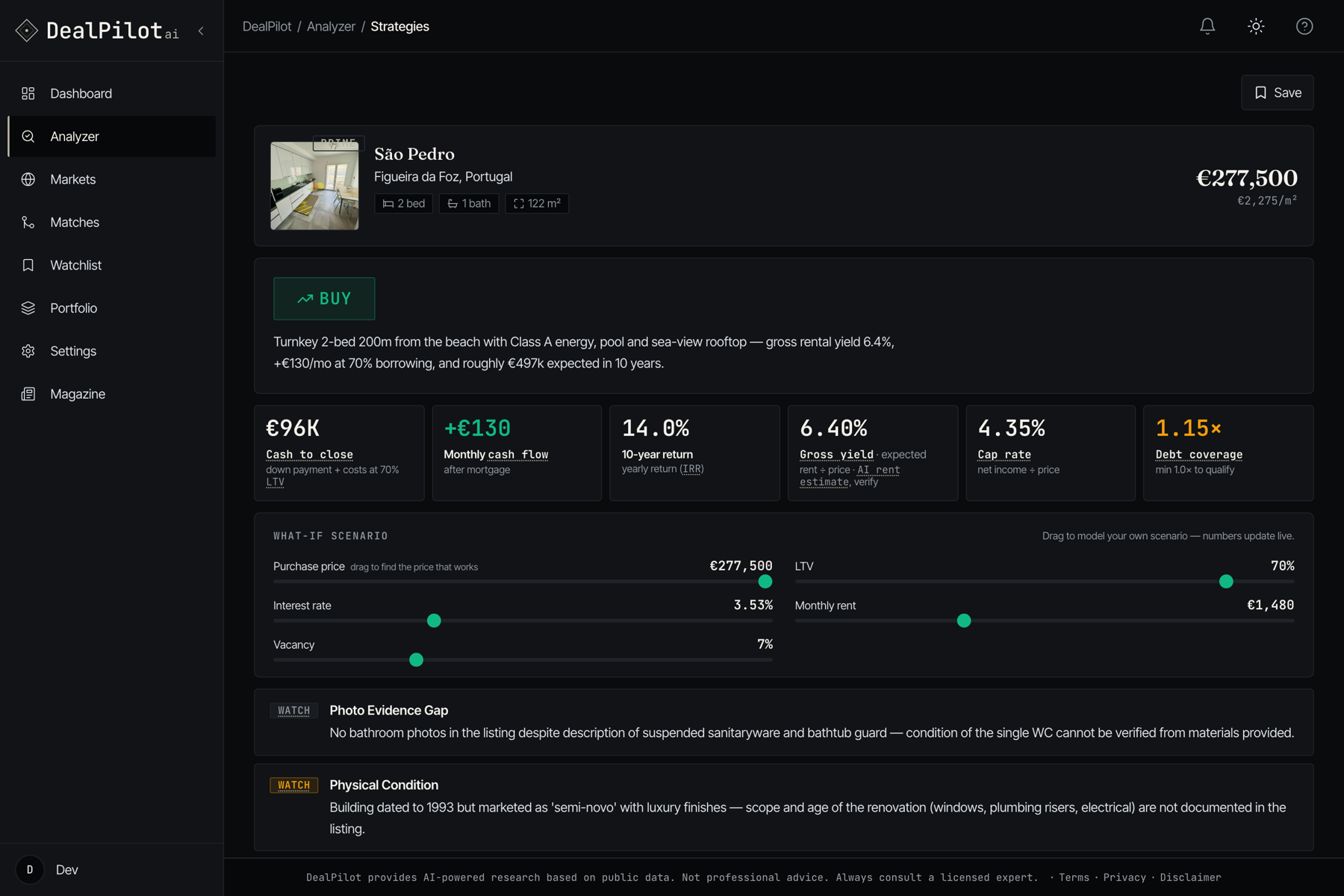Click the €277,500 listing price
1344x896 pixels.
click(1246, 178)
